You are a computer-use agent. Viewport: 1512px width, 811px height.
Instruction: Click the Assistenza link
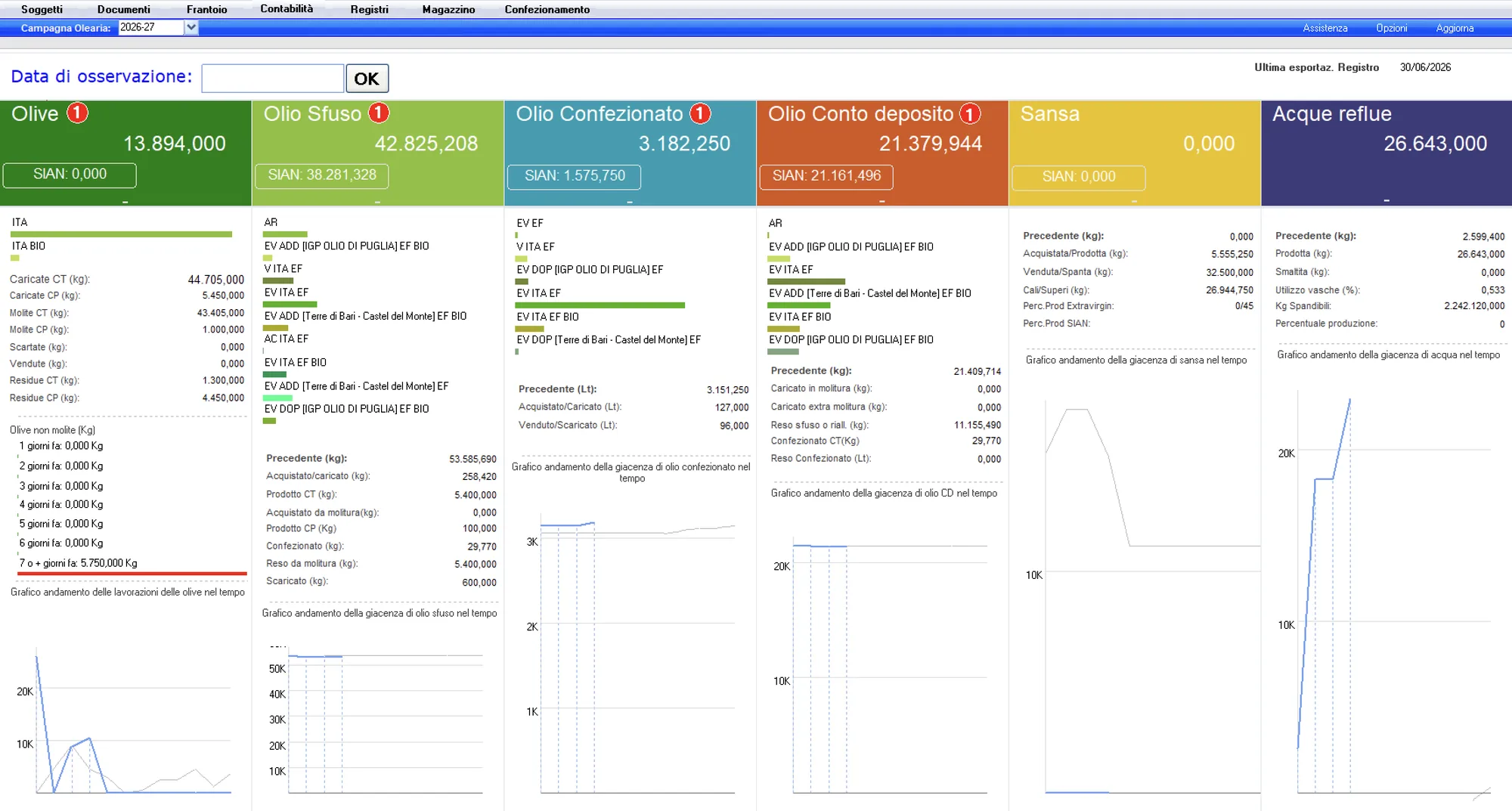1325,28
